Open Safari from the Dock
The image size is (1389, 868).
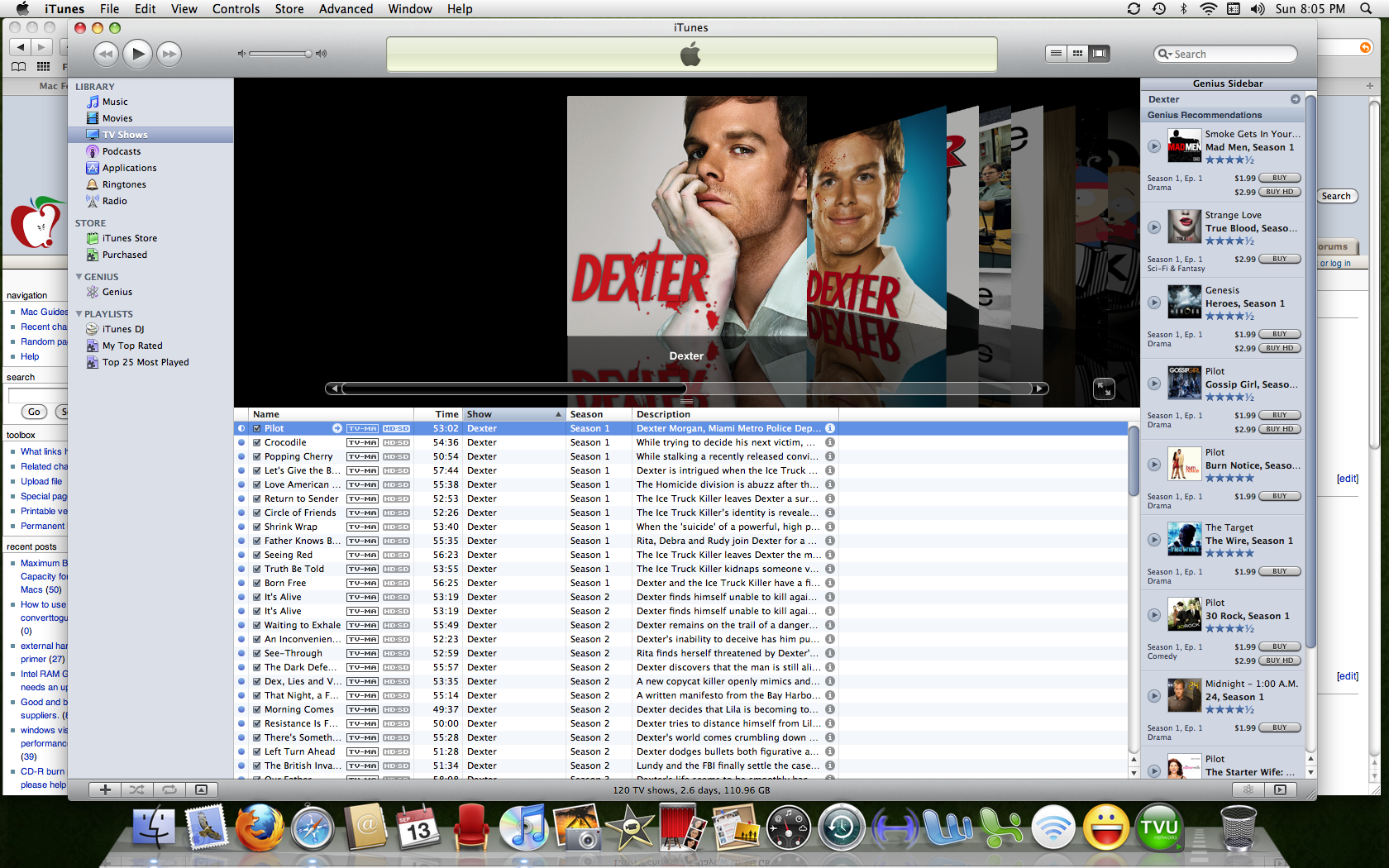click(x=313, y=827)
